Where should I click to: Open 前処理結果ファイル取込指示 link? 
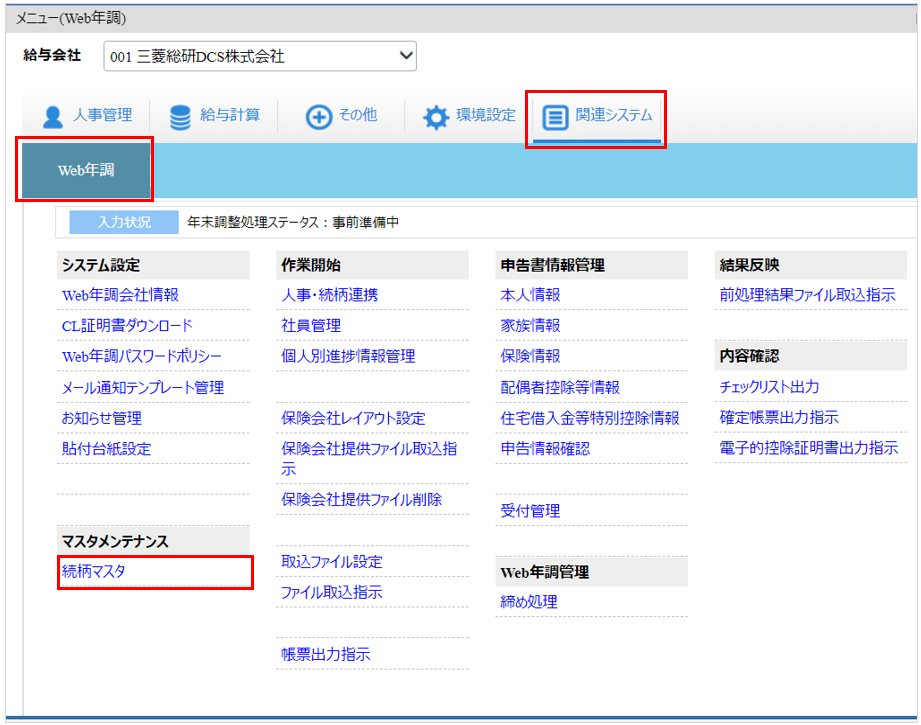(x=808, y=295)
